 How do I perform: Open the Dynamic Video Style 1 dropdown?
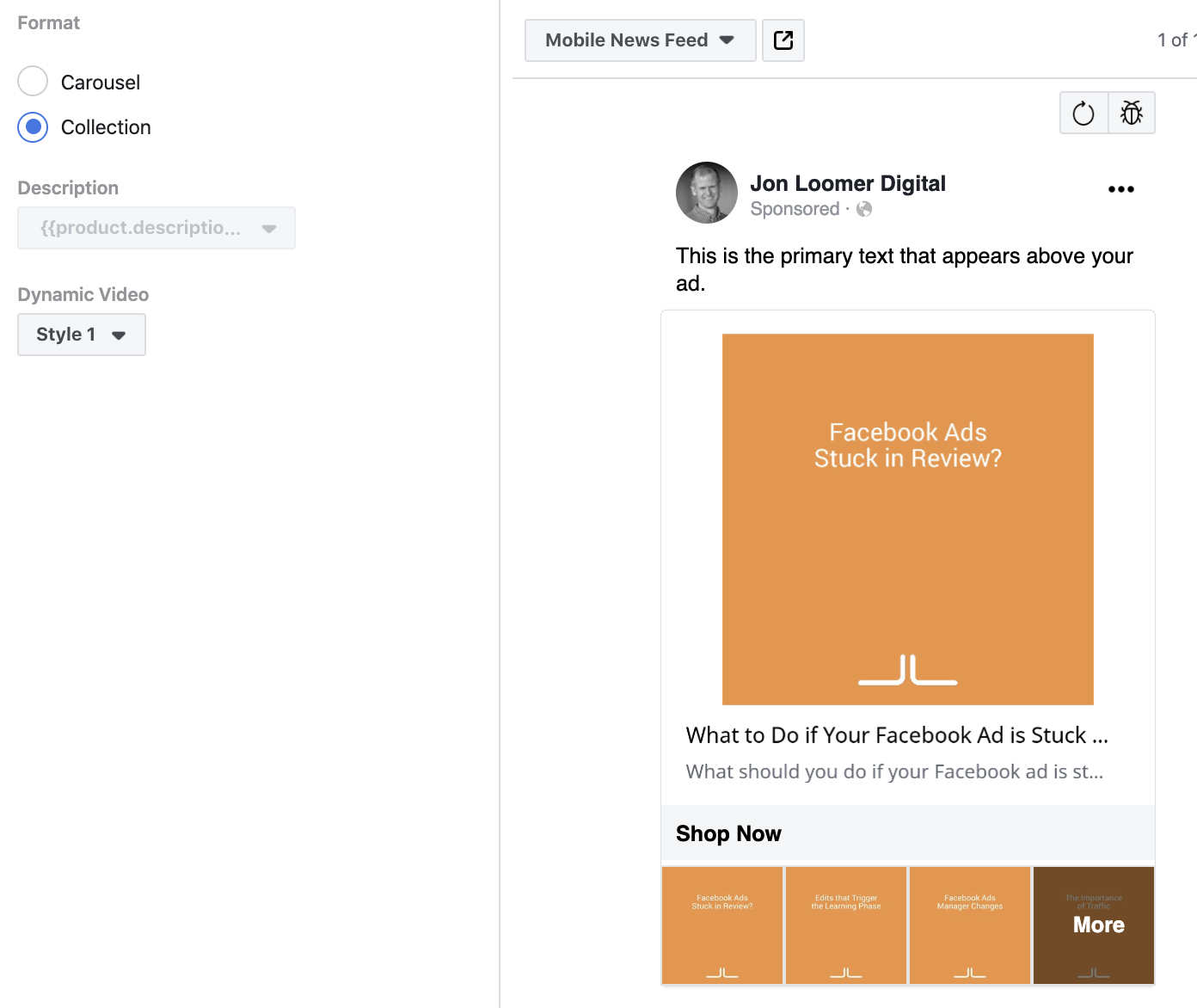click(82, 335)
